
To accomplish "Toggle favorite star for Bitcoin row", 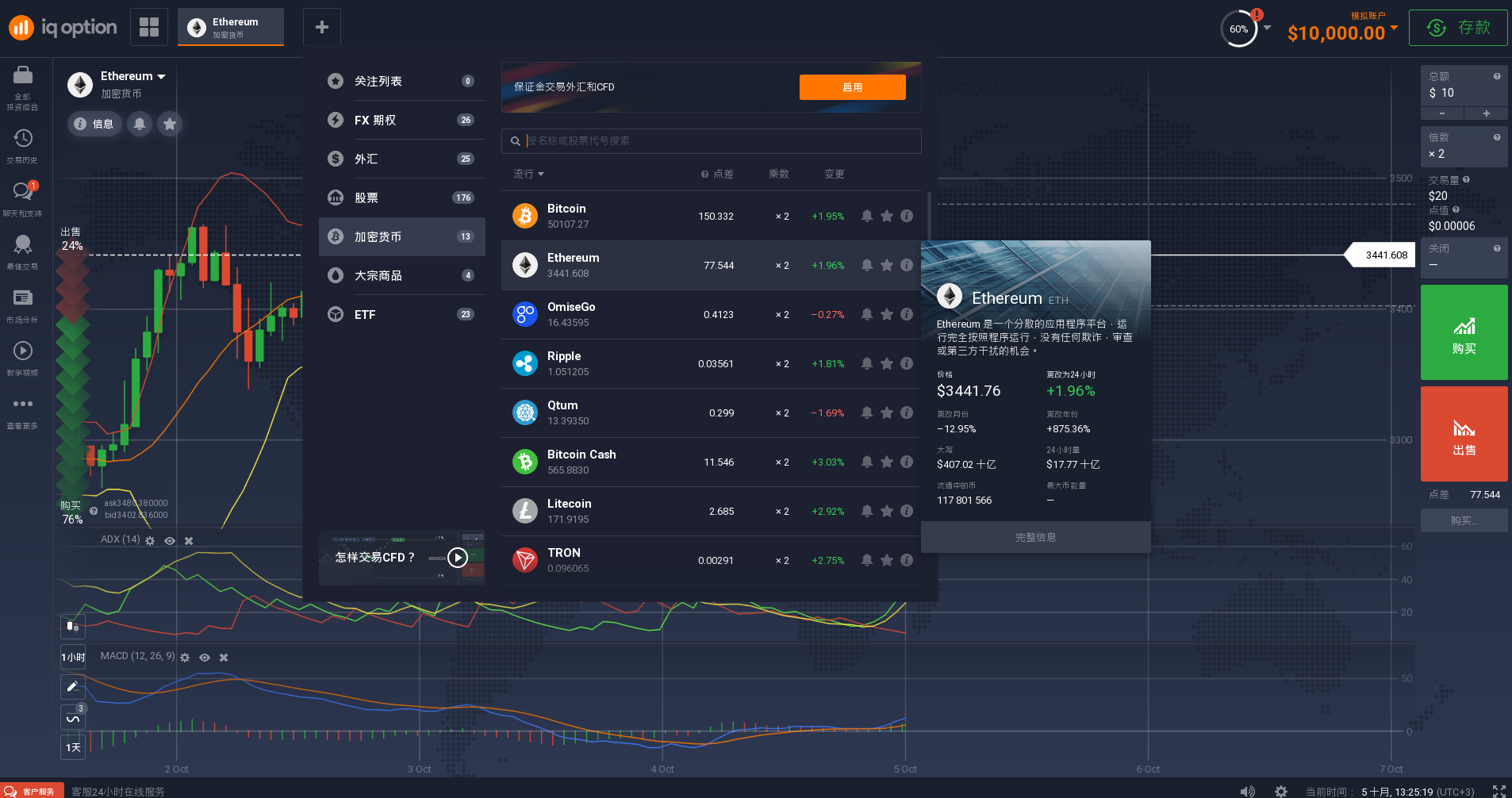I will point(887,216).
